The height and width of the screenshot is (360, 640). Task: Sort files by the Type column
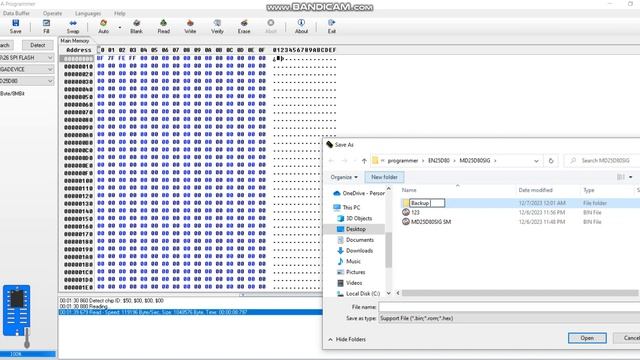point(589,190)
